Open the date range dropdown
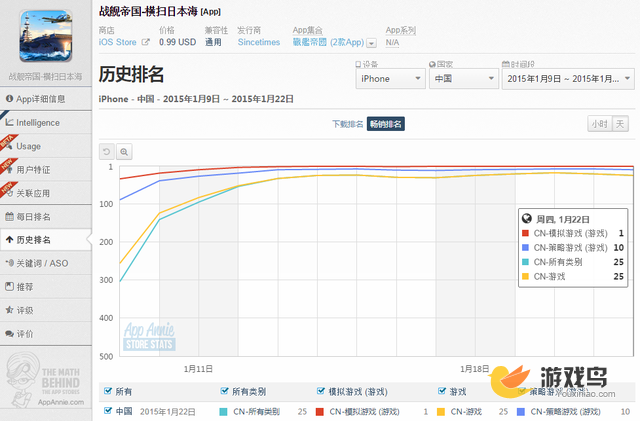Viewport: 640px width, 421px height. click(x=566, y=78)
